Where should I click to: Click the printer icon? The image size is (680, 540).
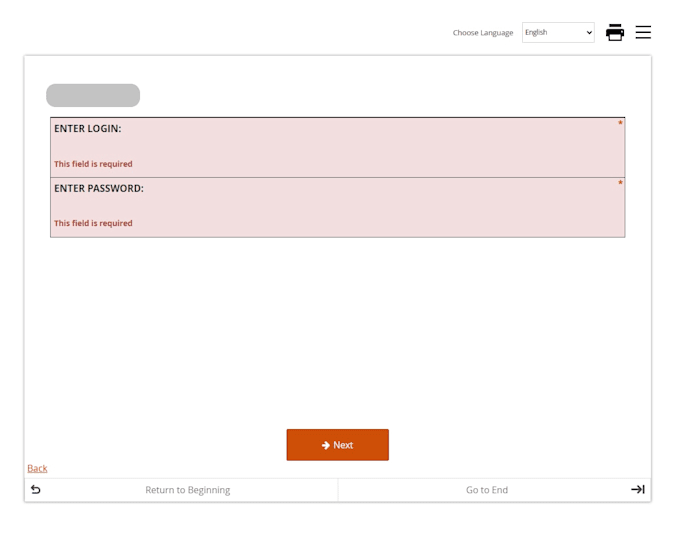[615, 33]
